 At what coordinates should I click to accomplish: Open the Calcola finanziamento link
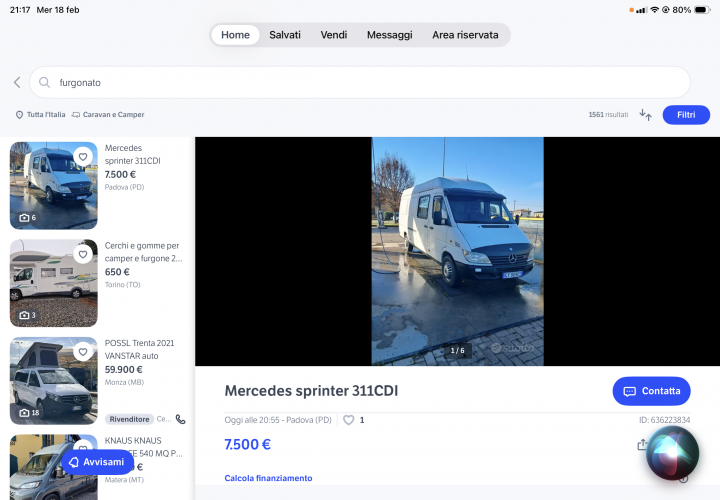tap(268, 478)
